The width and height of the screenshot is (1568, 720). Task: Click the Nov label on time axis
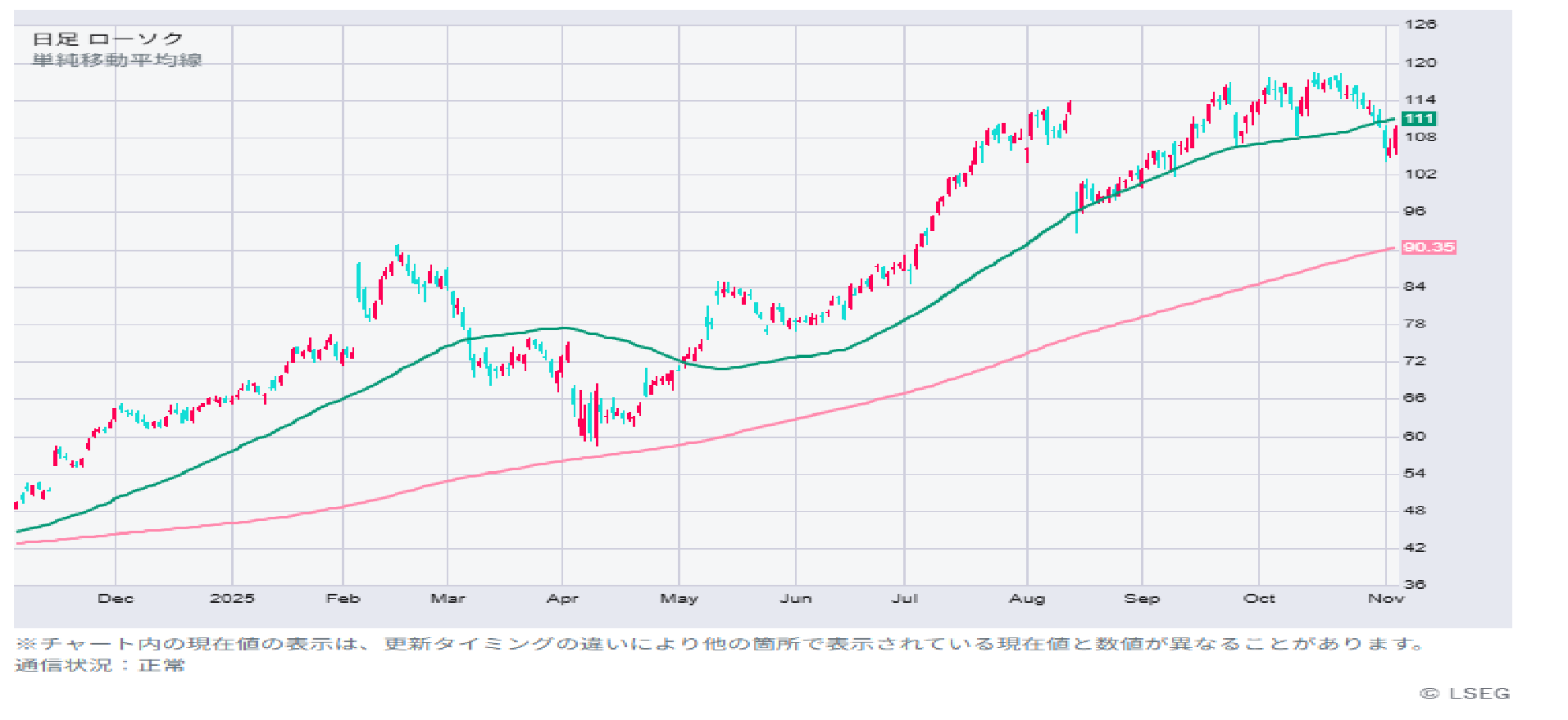pos(1385,599)
